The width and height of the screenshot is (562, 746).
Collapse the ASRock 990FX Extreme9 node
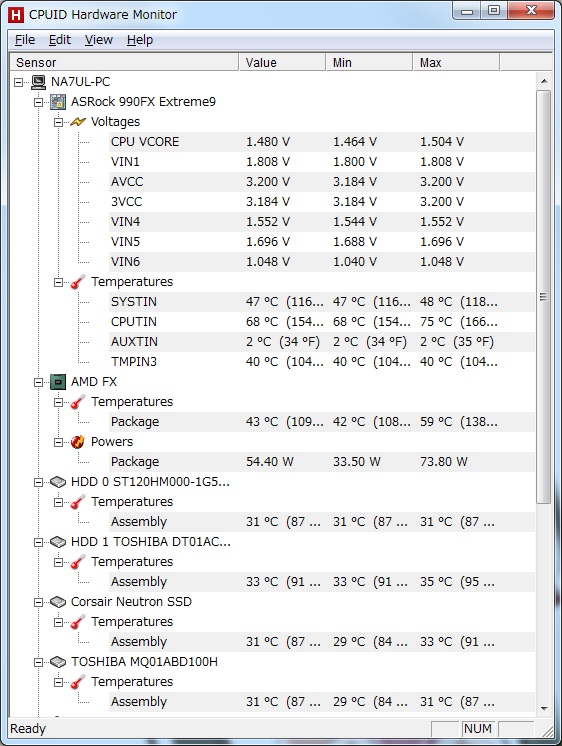39,102
